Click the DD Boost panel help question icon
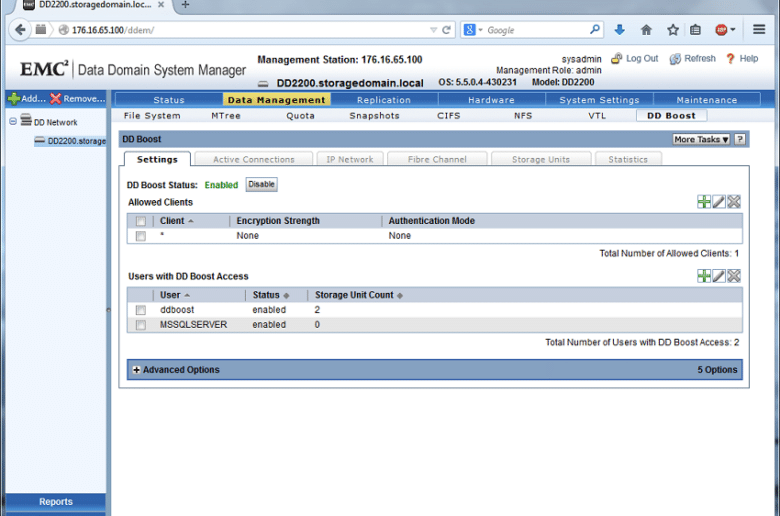The height and width of the screenshot is (516, 780). pos(740,139)
